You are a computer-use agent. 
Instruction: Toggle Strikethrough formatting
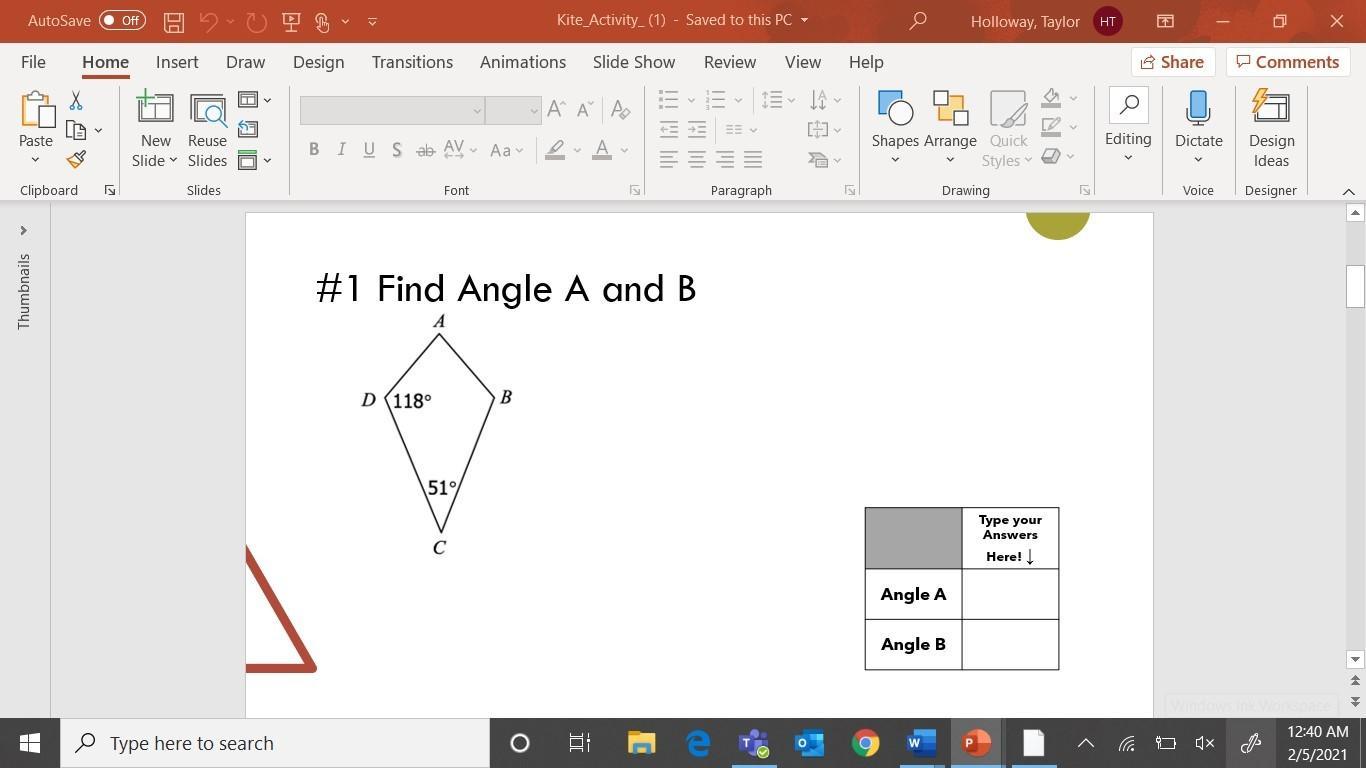(x=425, y=150)
